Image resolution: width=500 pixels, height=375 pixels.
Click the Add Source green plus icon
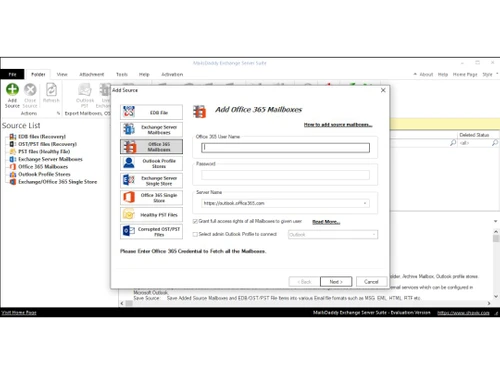pos(12,90)
